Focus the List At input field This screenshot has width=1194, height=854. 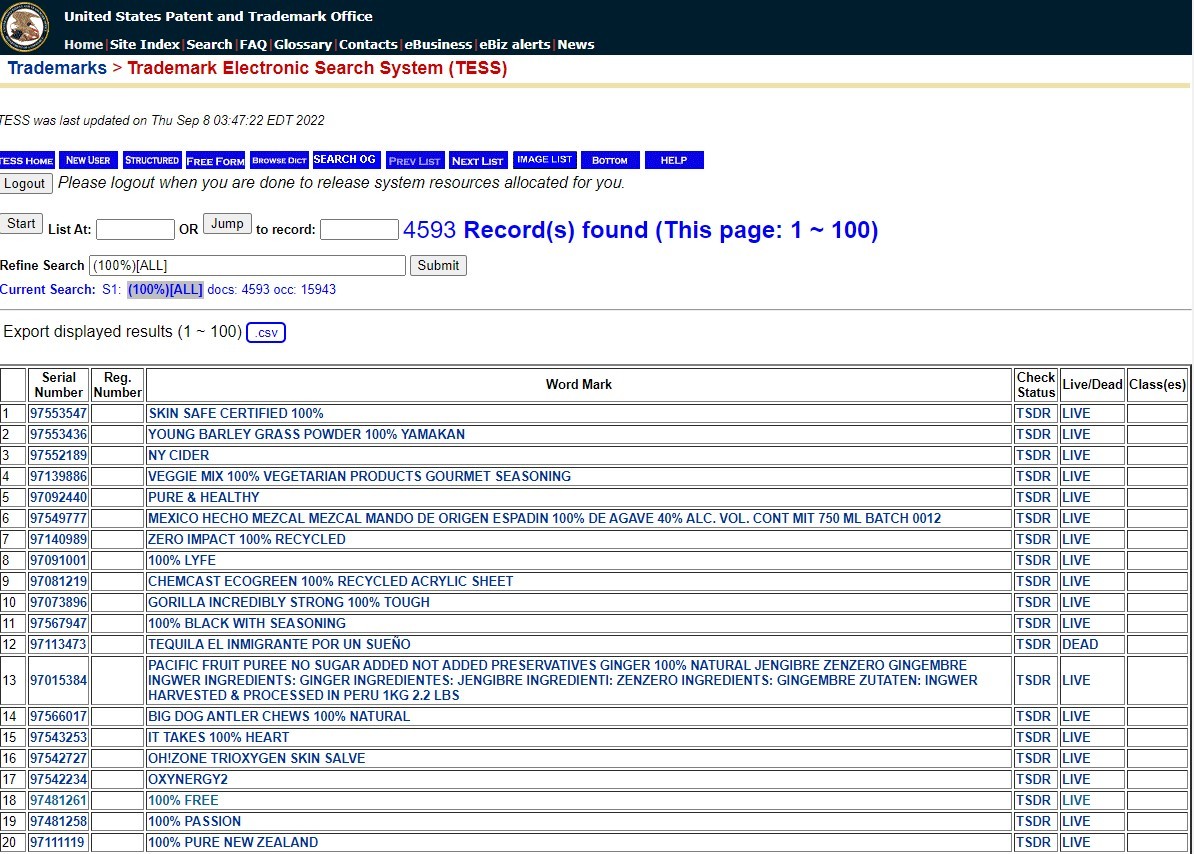(135, 229)
